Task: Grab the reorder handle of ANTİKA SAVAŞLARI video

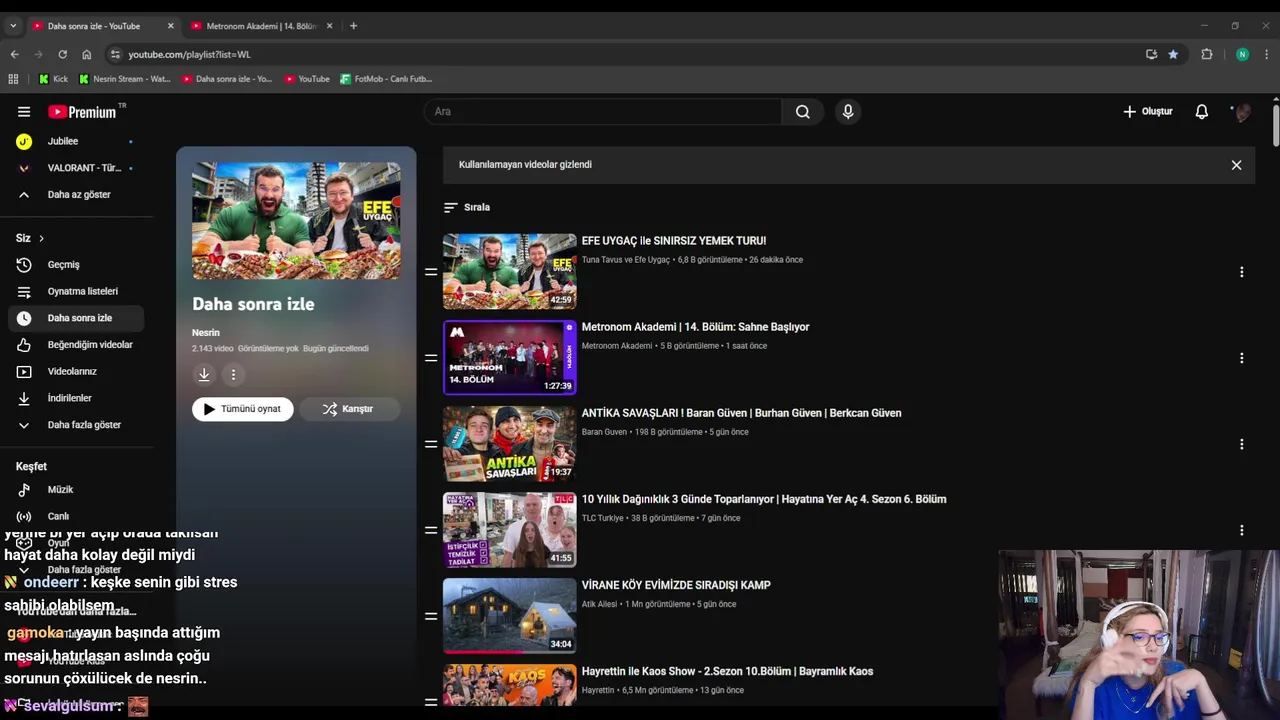Action: point(431,444)
